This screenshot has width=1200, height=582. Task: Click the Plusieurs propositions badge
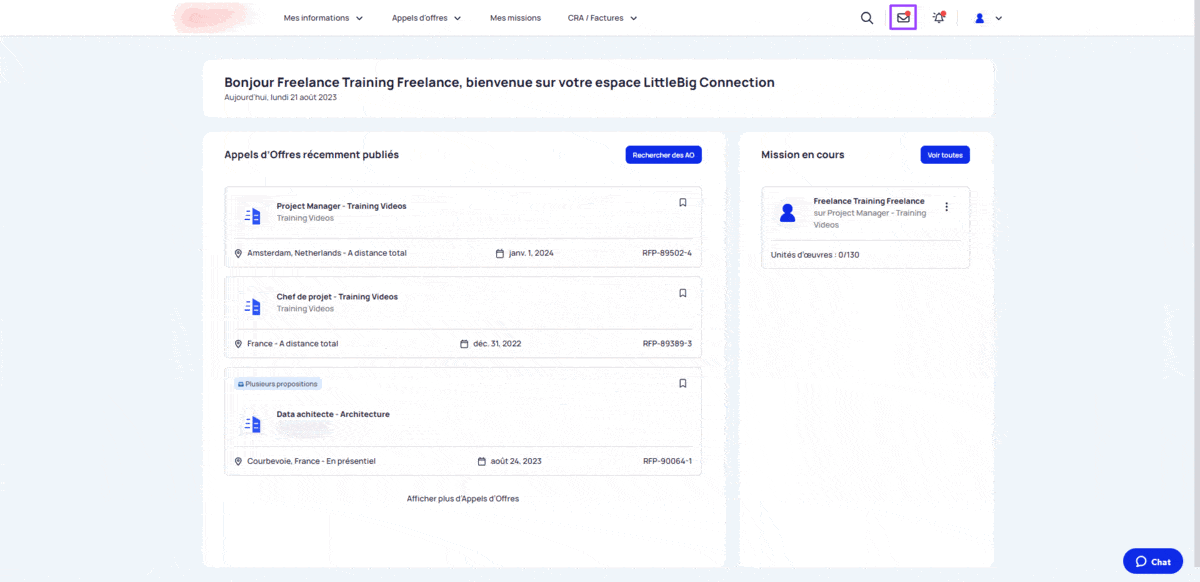coord(277,384)
